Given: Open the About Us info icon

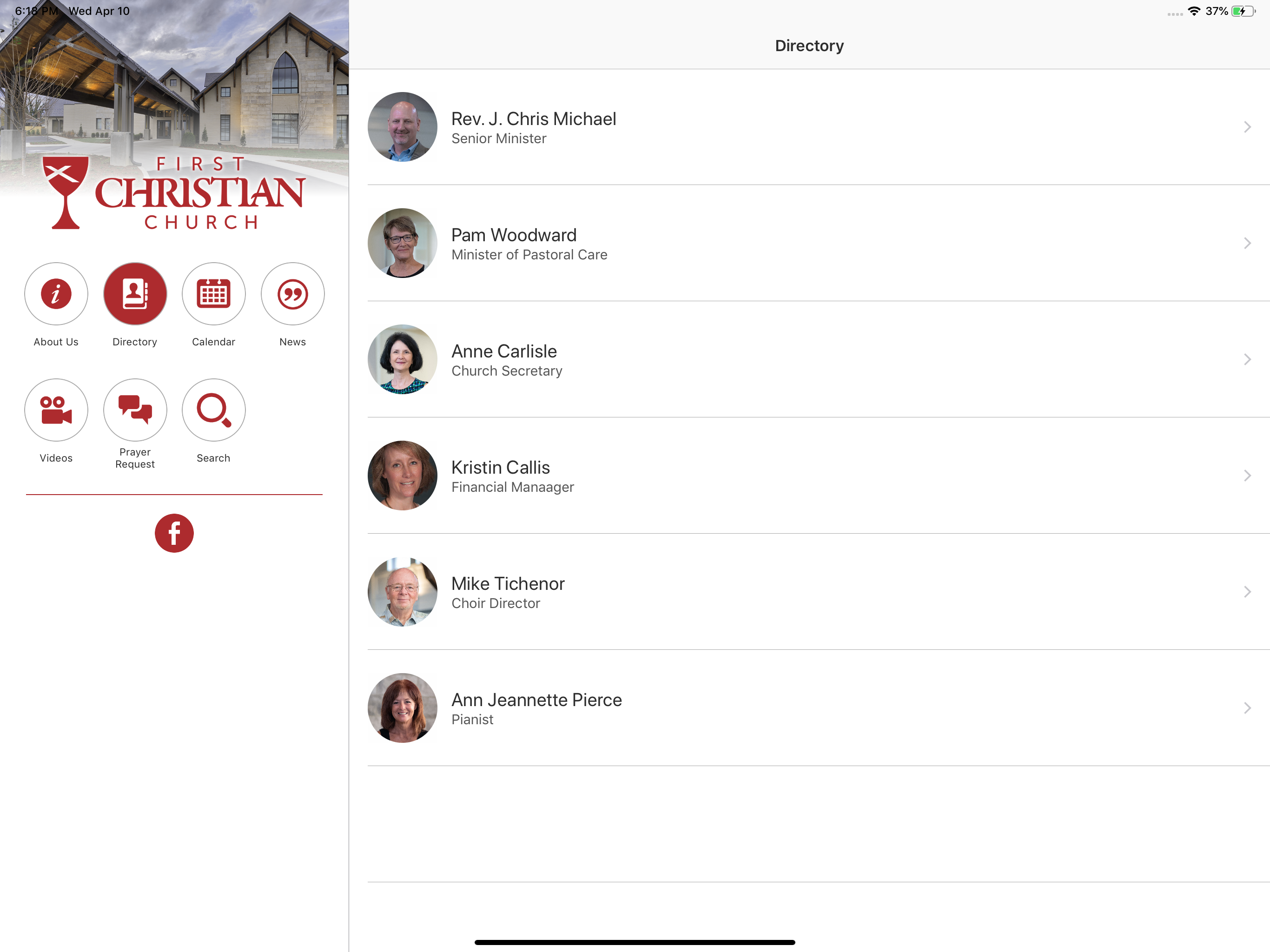Looking at the screenshot, I should [x=56, y=294].
